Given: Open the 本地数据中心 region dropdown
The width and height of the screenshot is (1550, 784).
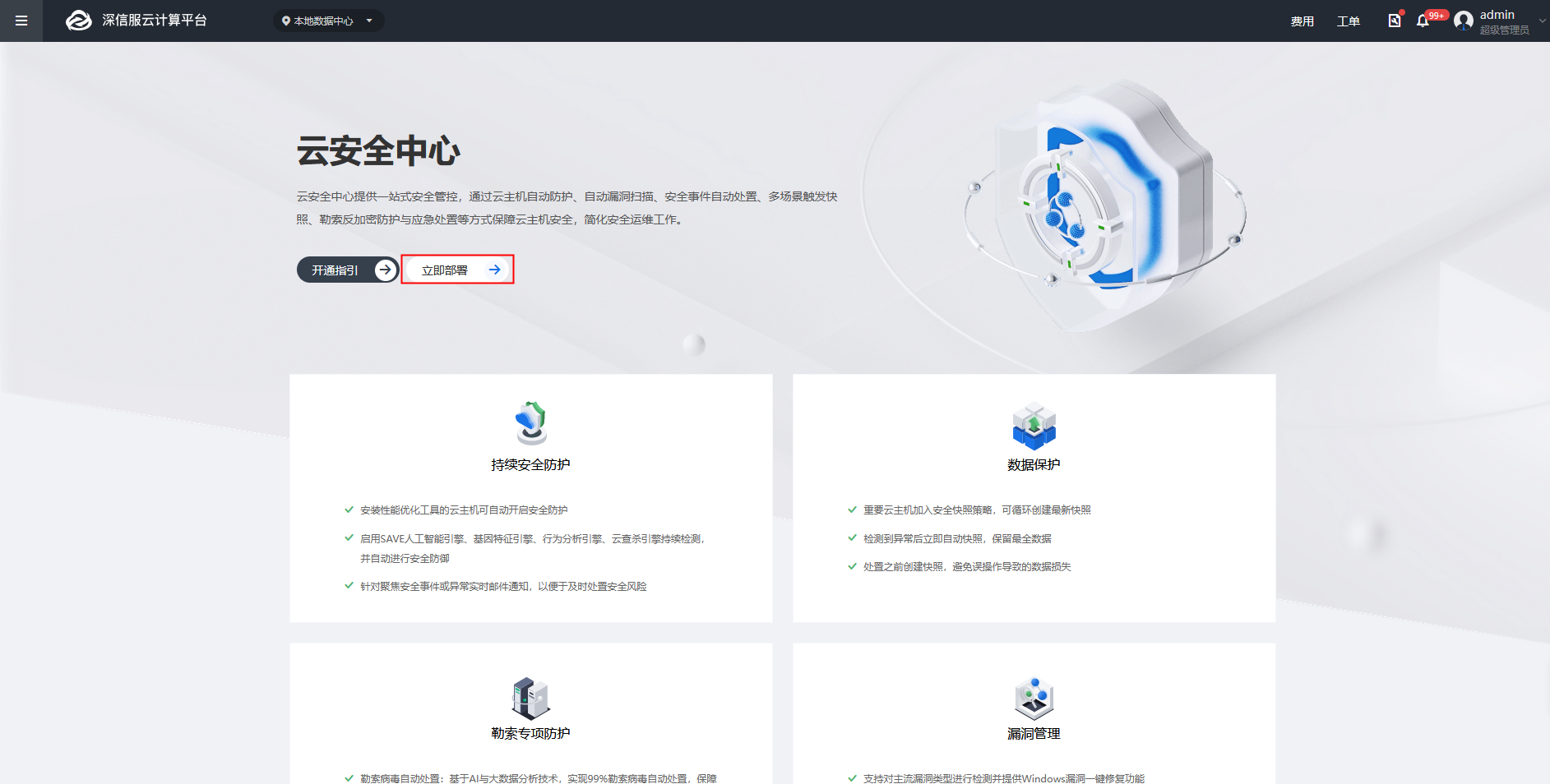Looking at the screenshot, I should [329, 21].
